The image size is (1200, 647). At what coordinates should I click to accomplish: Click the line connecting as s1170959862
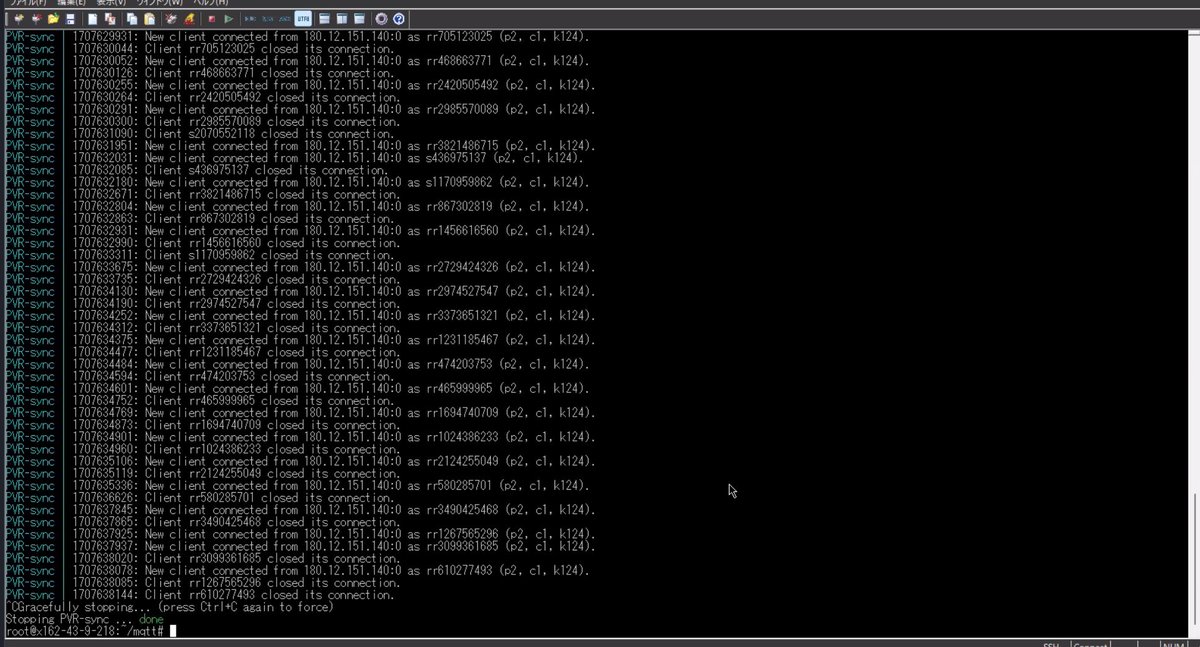300,182
